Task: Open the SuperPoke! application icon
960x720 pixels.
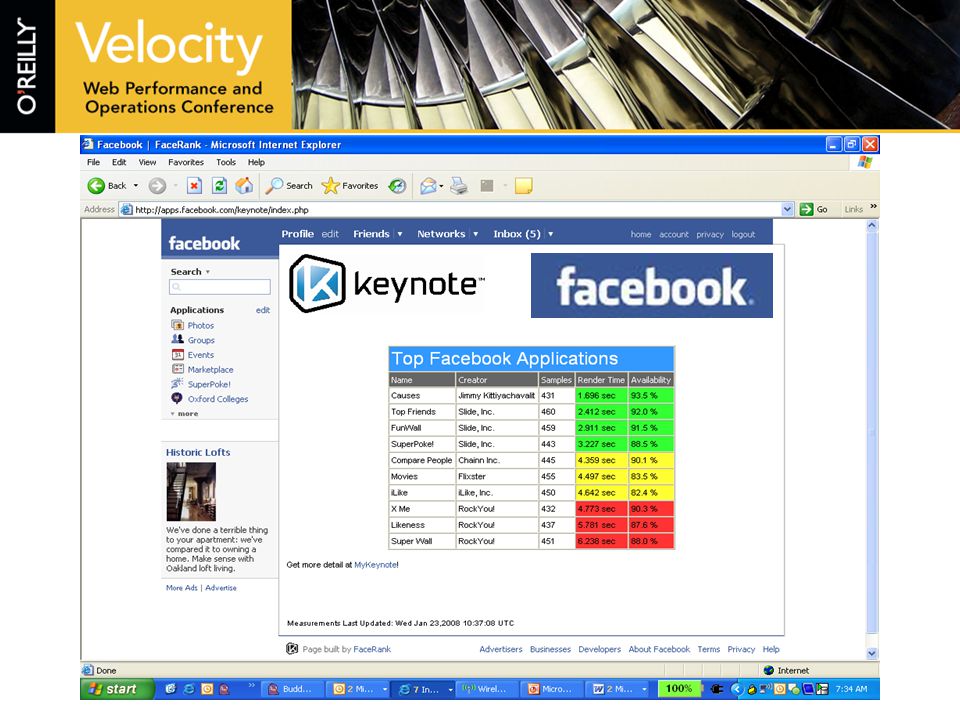Action: click(x=177, y=383)
